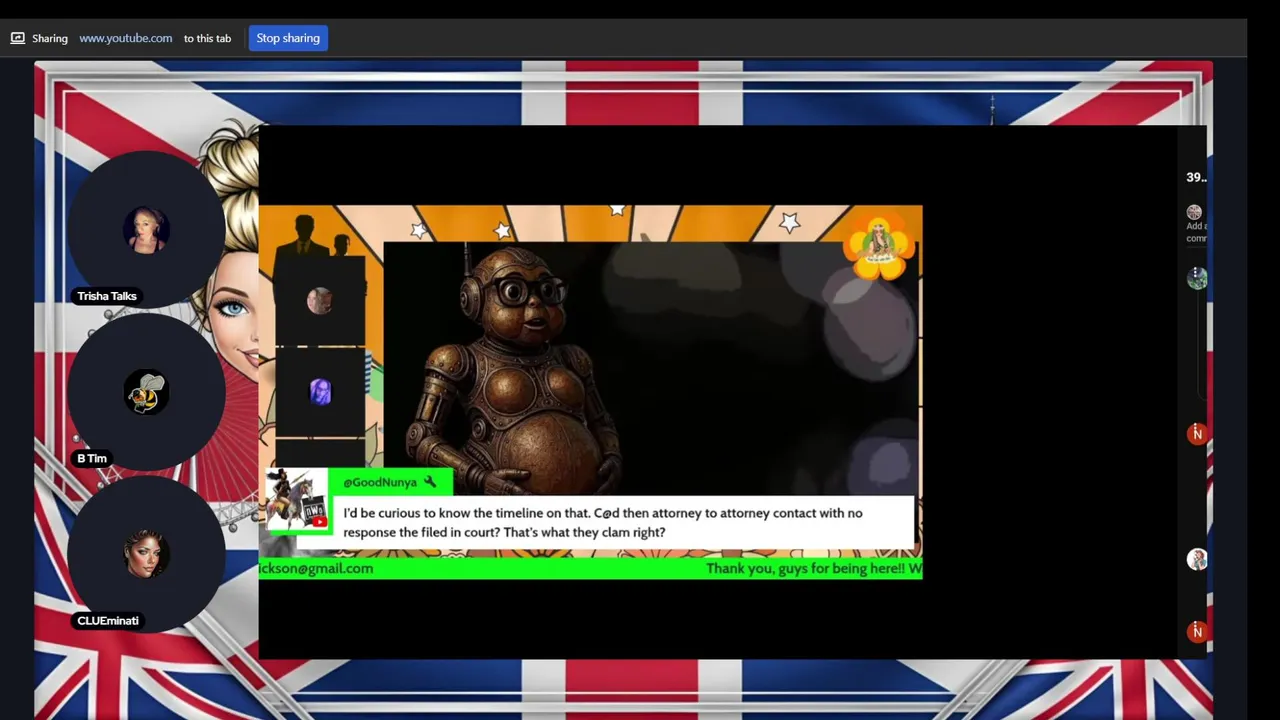Image resolution: width=1280 pixels, height=720 pixels.
Task: Open the www.youtube.com shared tab link
Action: pos(126,38)
